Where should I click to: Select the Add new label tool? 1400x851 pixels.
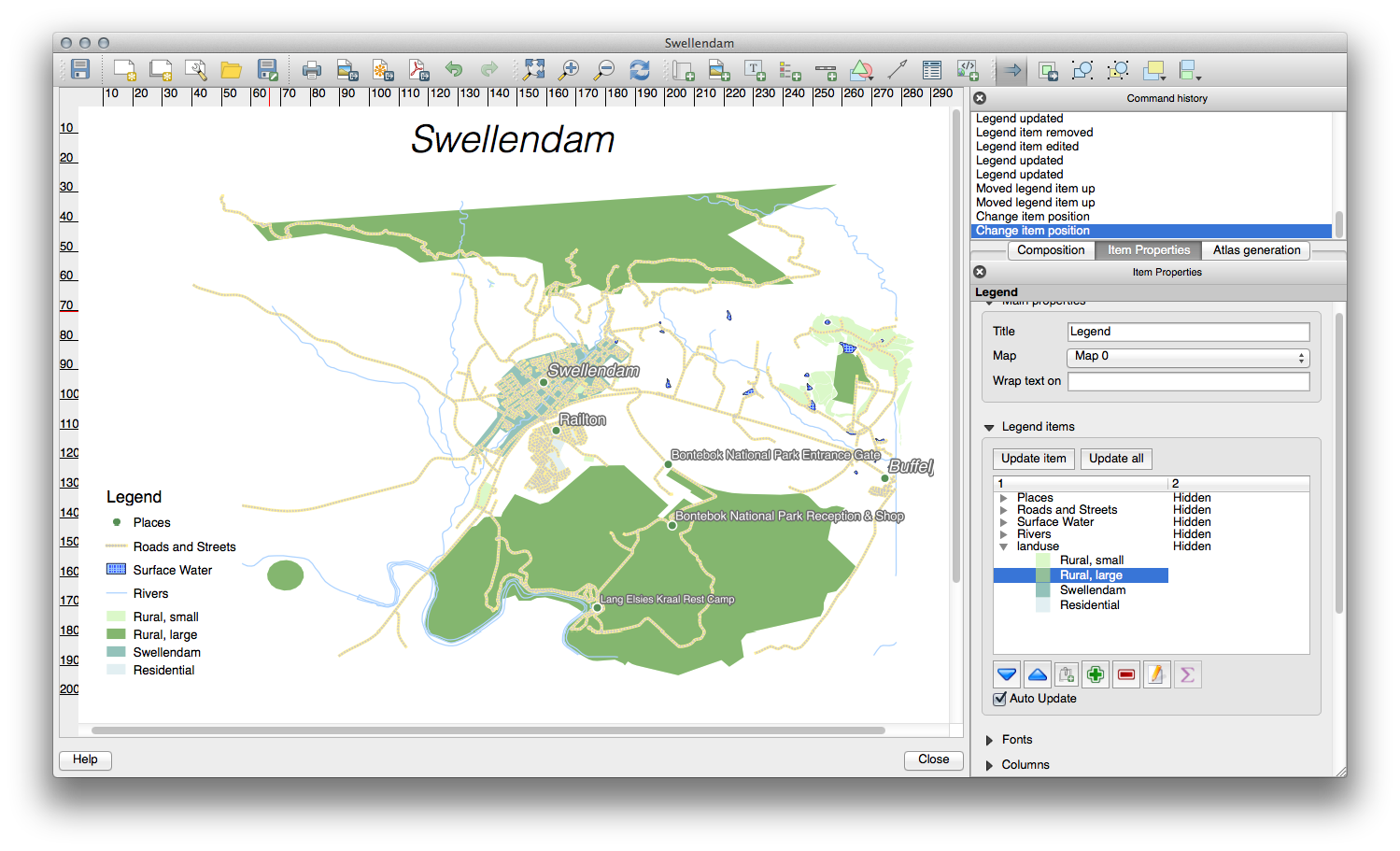[755, 70]
